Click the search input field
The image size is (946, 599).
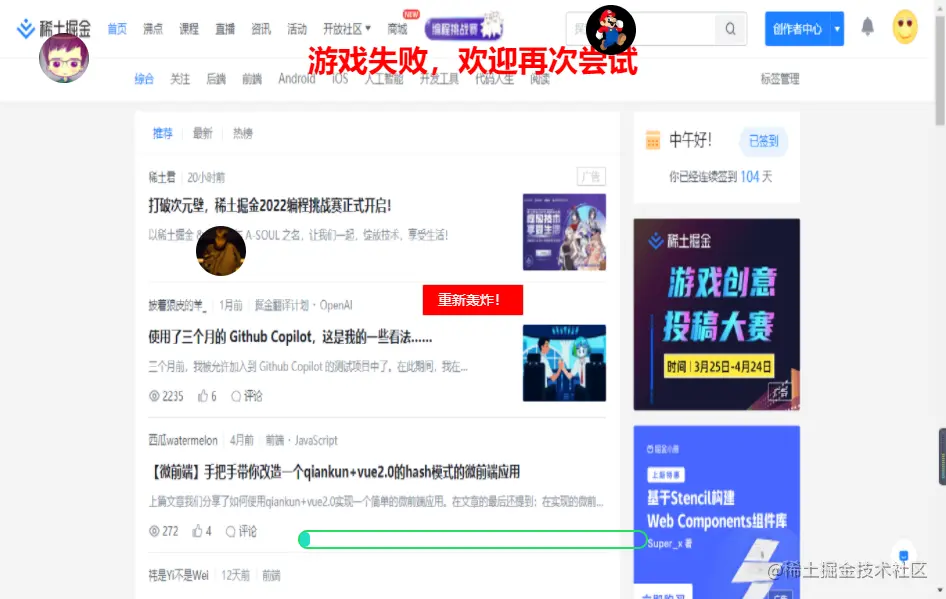point(641,29)
